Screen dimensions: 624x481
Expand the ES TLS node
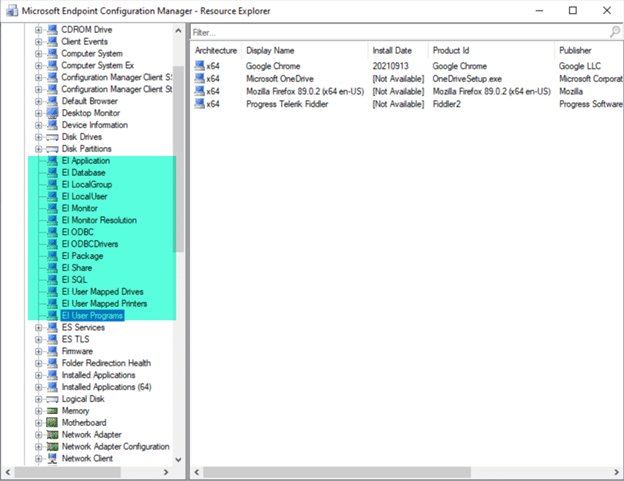click(38, 340)
